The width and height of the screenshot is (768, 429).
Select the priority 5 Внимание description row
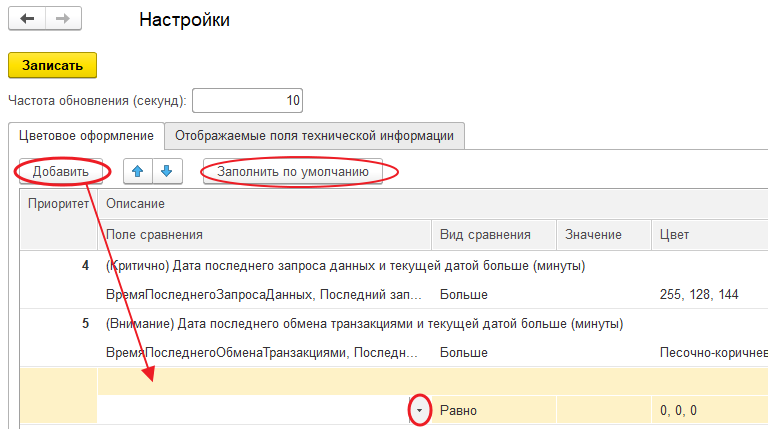(364, 324)
